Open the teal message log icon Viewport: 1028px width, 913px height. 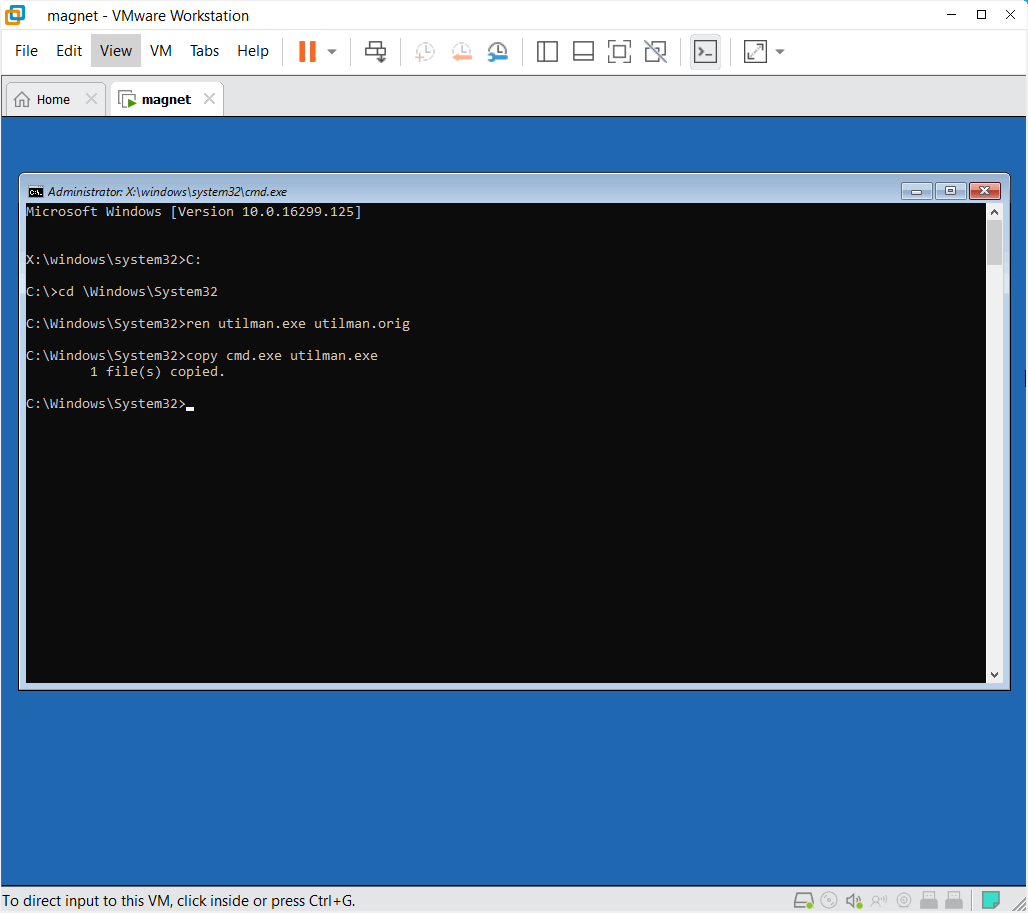991,900
